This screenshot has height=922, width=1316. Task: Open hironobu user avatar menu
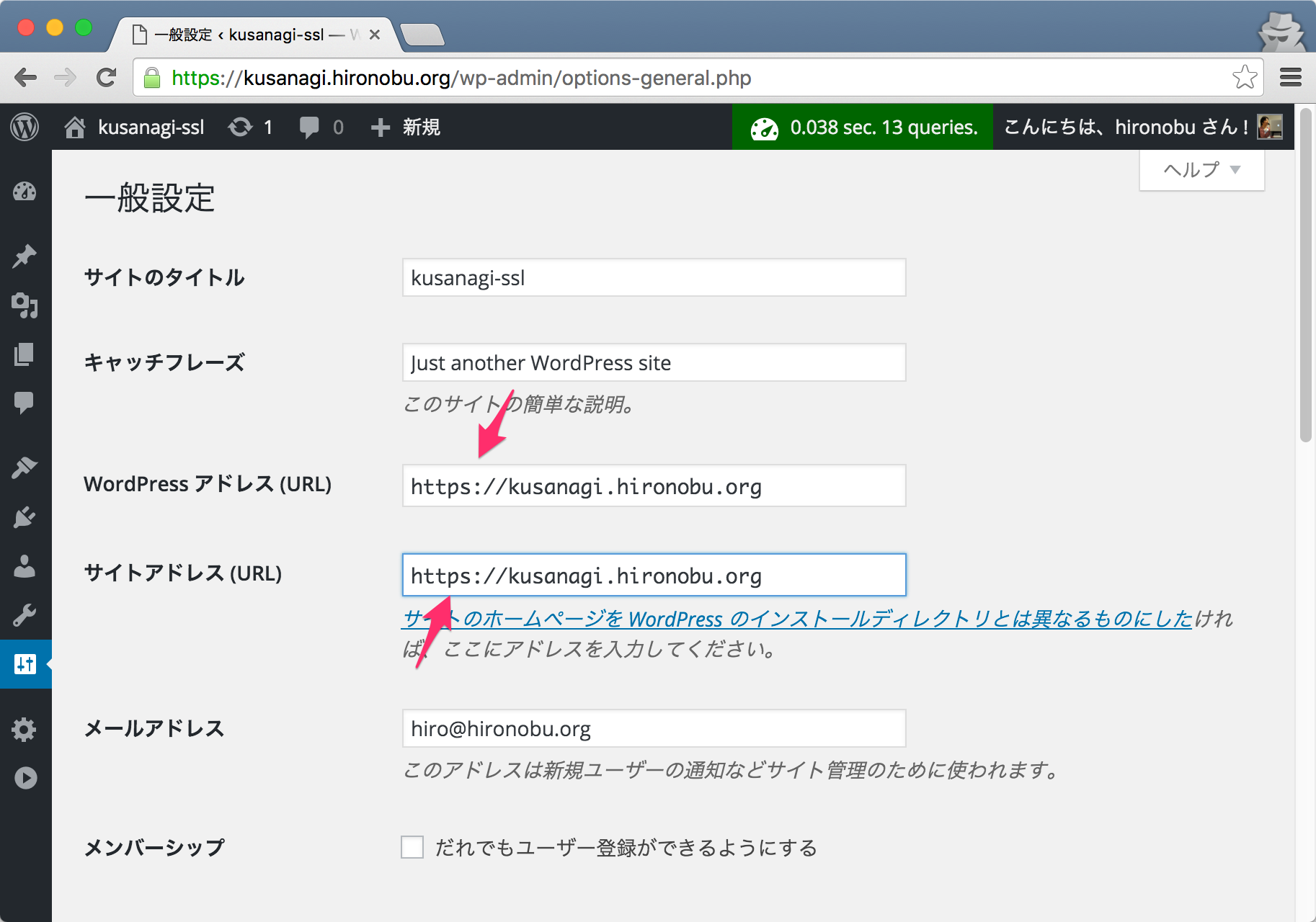[1270, 127]
